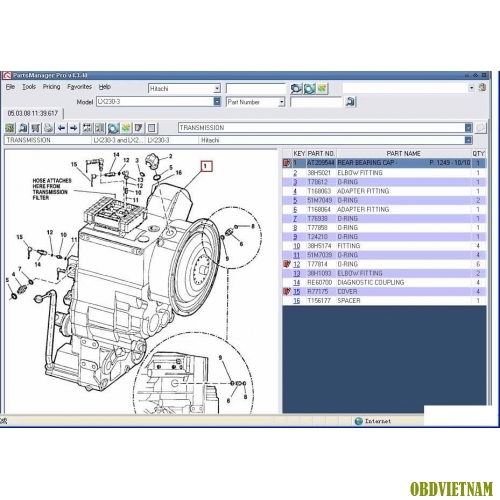This screenshot has width=500, height=500.
Task: Click callout box 1 in the diagram
Action: tap(206, 166)
